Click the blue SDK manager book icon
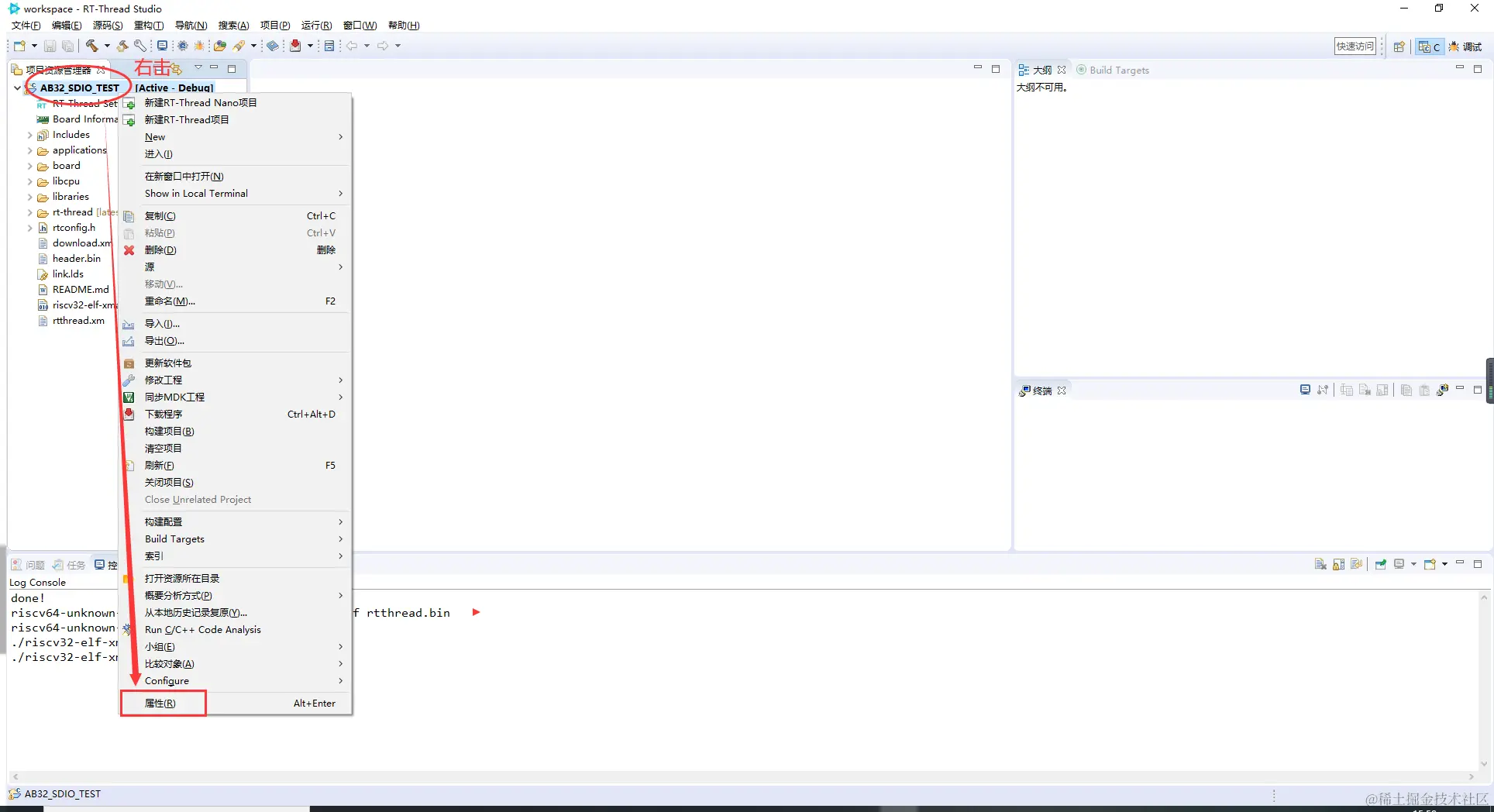Screen dimensions: 1494x812 point(273,46)
